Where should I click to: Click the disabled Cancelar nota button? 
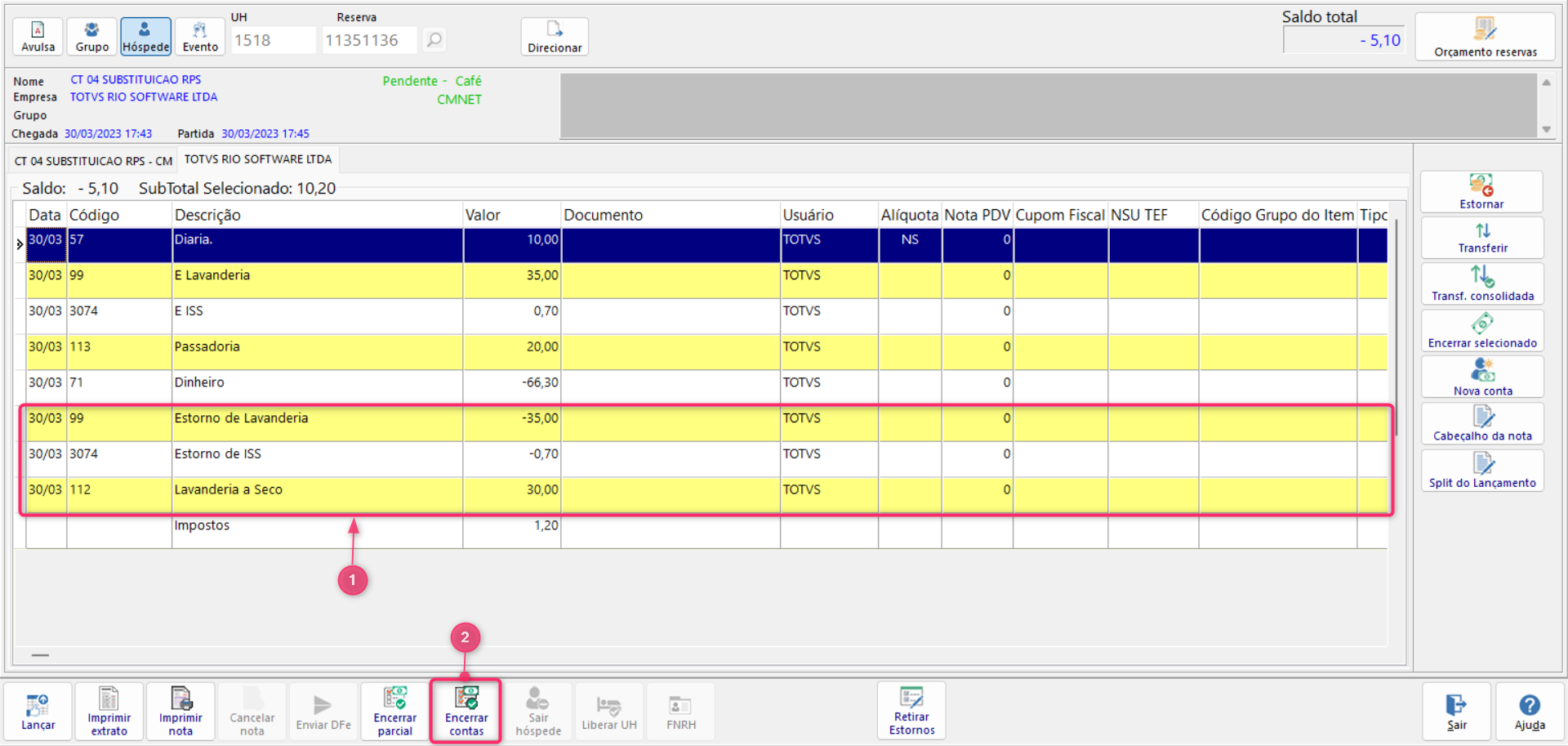[x=252, y=712]
